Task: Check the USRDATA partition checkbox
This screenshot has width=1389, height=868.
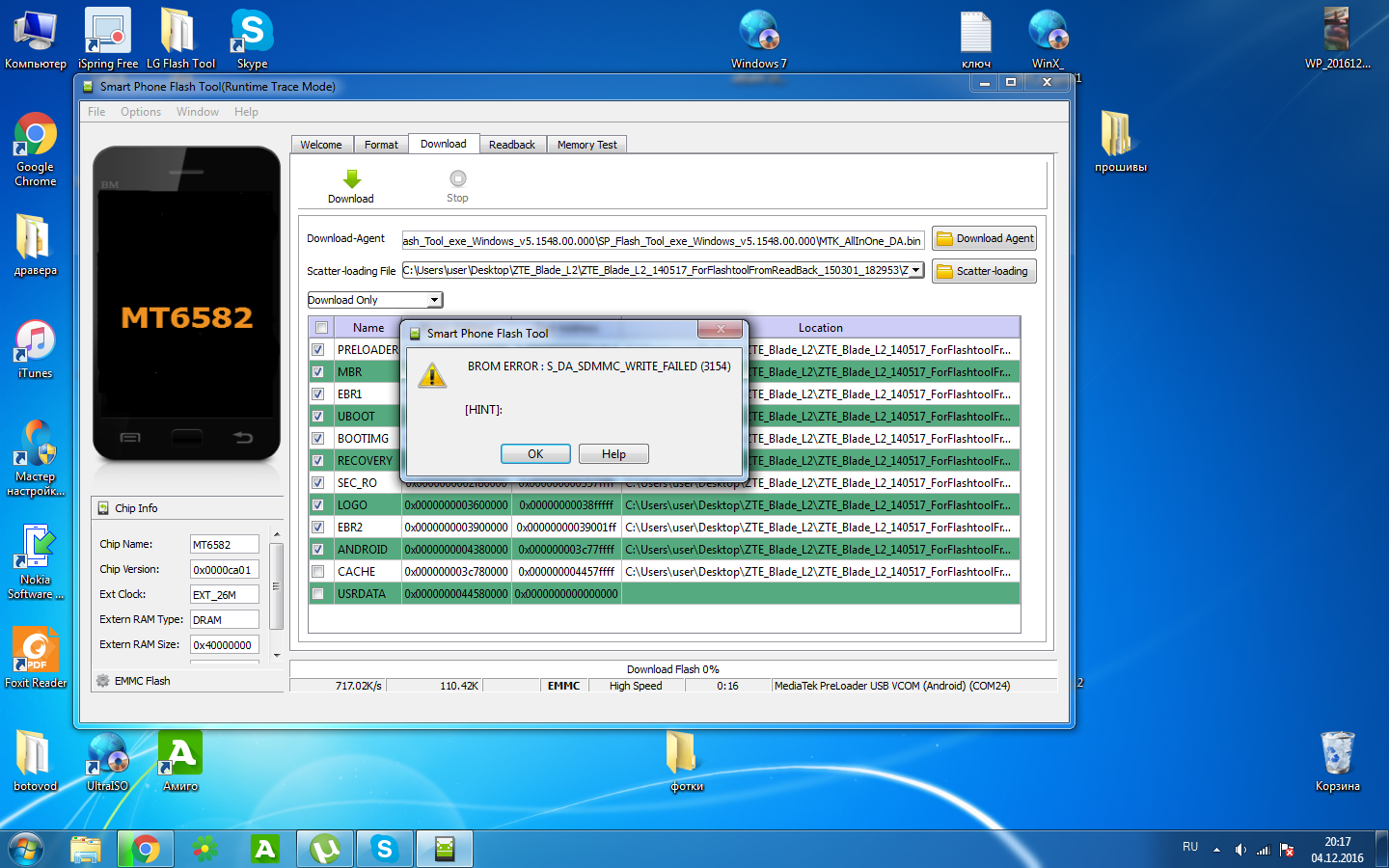Action: [x=317, y=594]
